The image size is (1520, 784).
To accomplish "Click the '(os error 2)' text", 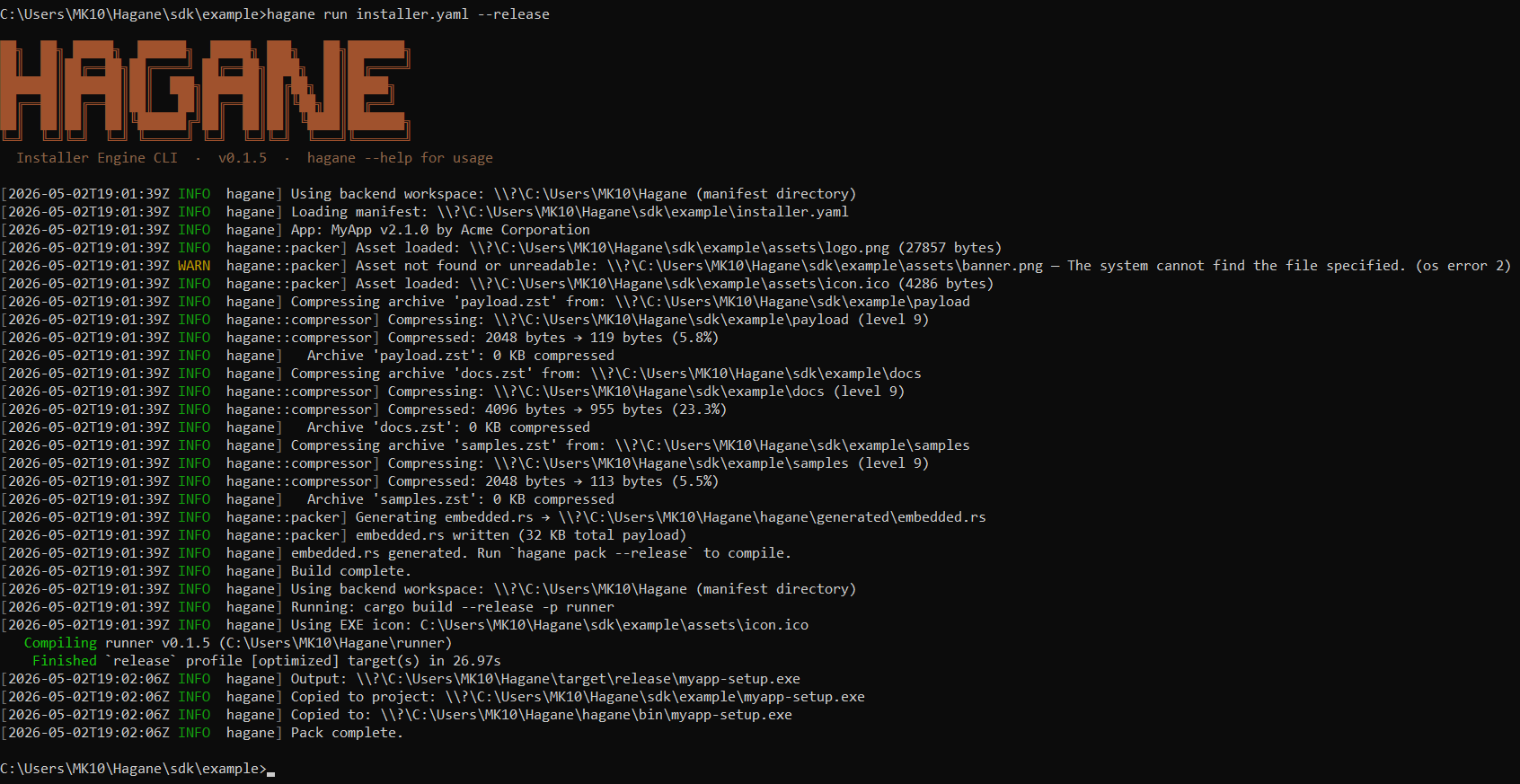I will [x=1463, y=266].
